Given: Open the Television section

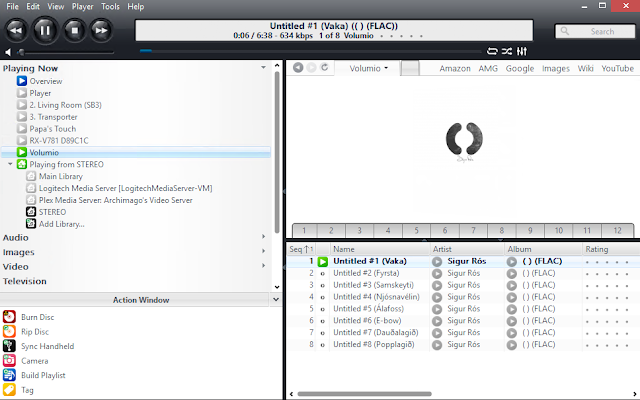Looking at the screenshot, I should 24,281.
